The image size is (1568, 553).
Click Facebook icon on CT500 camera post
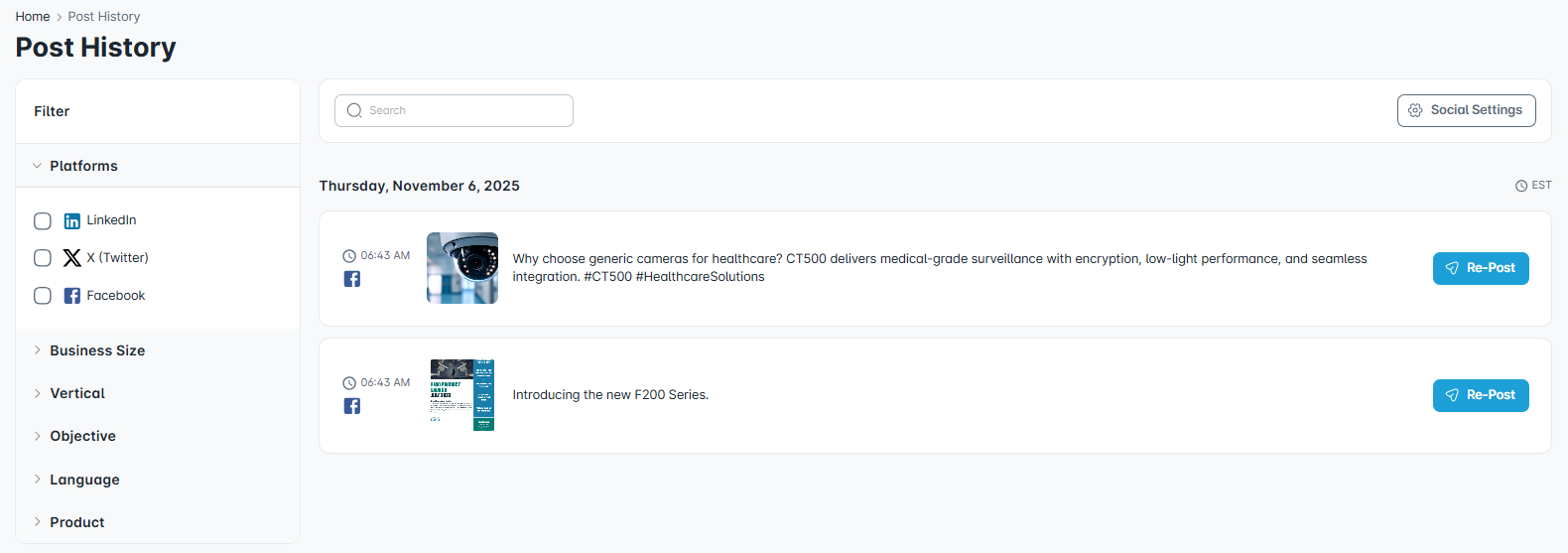coord(352,279)
